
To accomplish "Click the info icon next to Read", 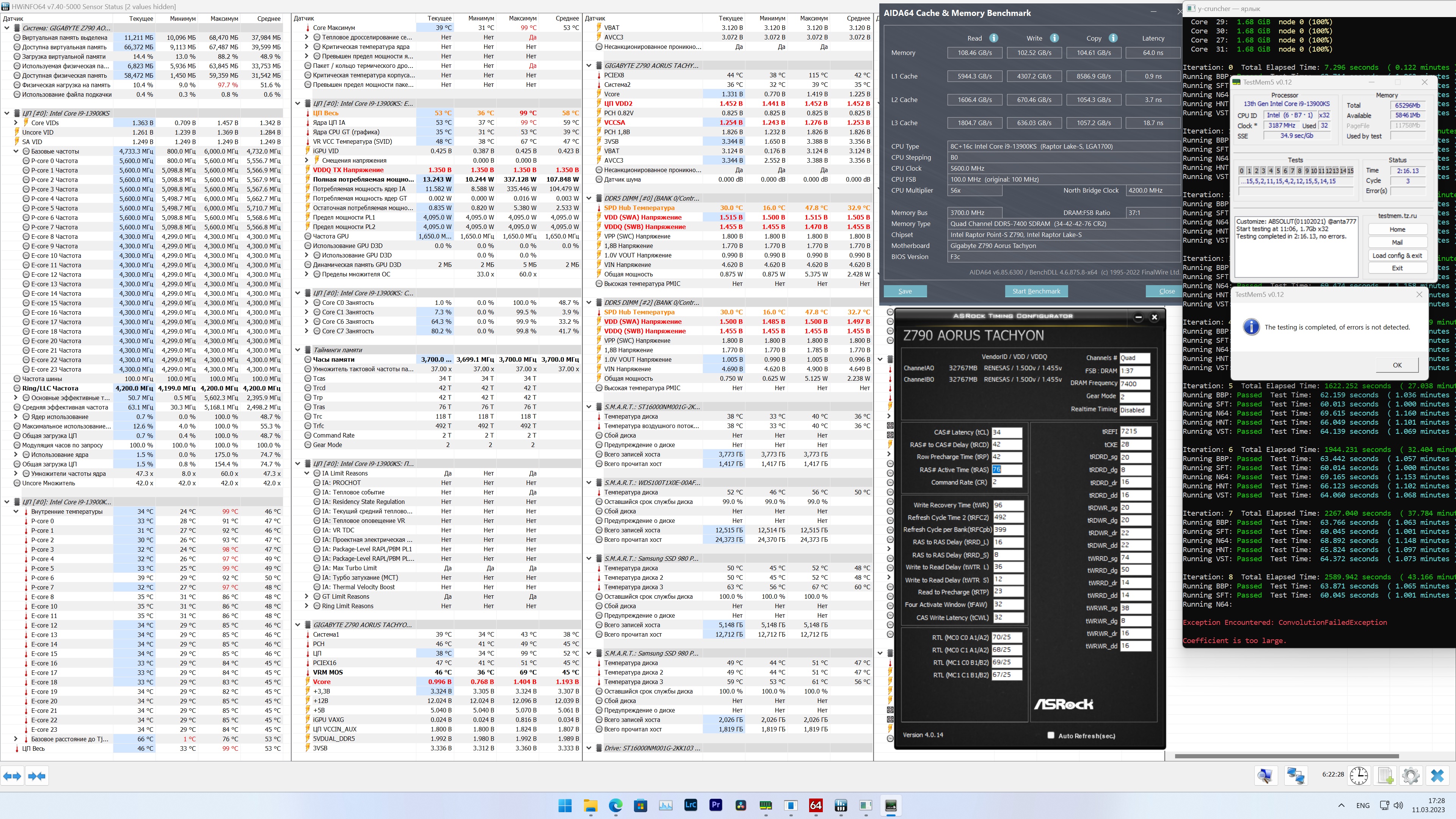I will [x=994, y=38].
